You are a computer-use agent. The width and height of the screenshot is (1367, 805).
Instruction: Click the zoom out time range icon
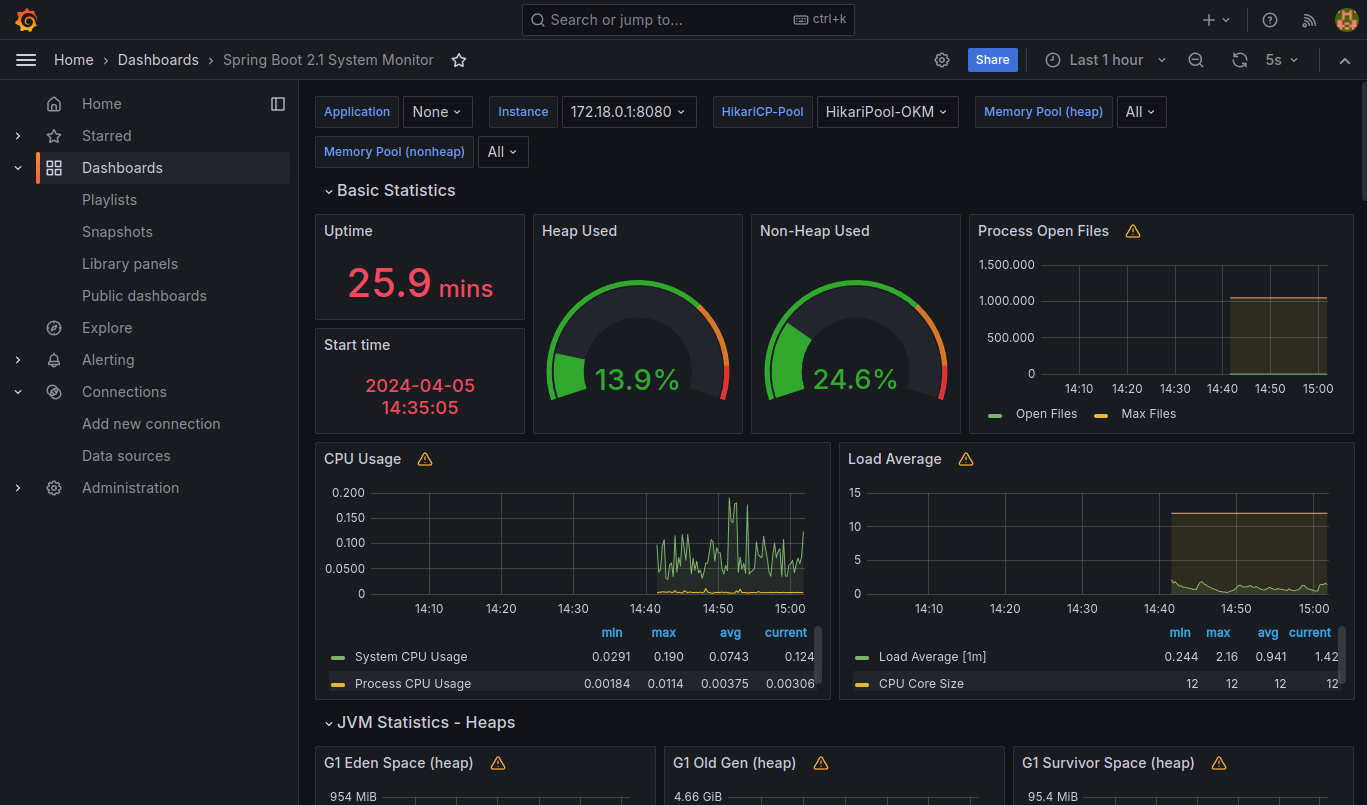pyautogui.click(x=1196, y=60)
